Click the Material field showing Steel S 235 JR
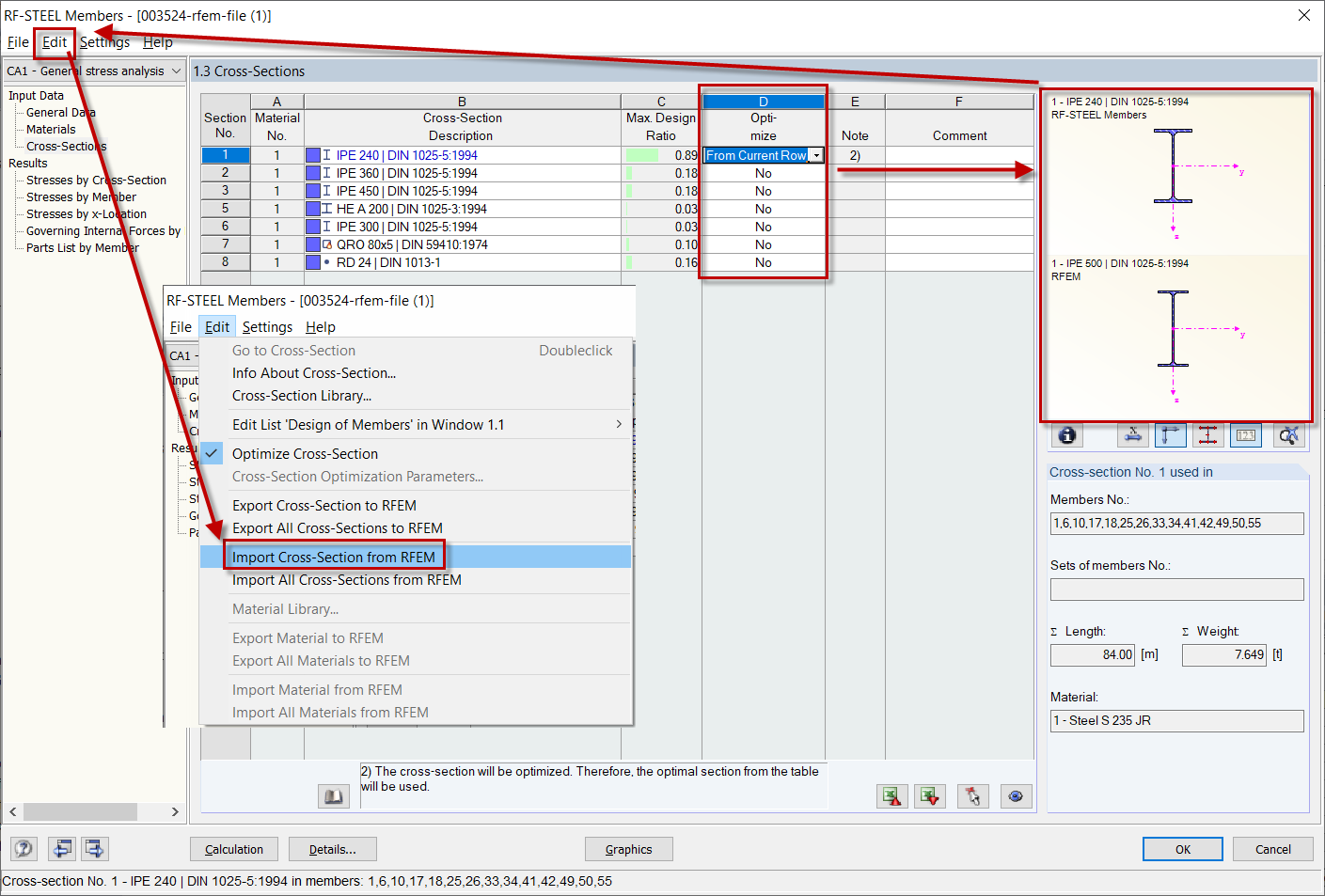Screen dimensions: 1325x896 (1177, 721)
